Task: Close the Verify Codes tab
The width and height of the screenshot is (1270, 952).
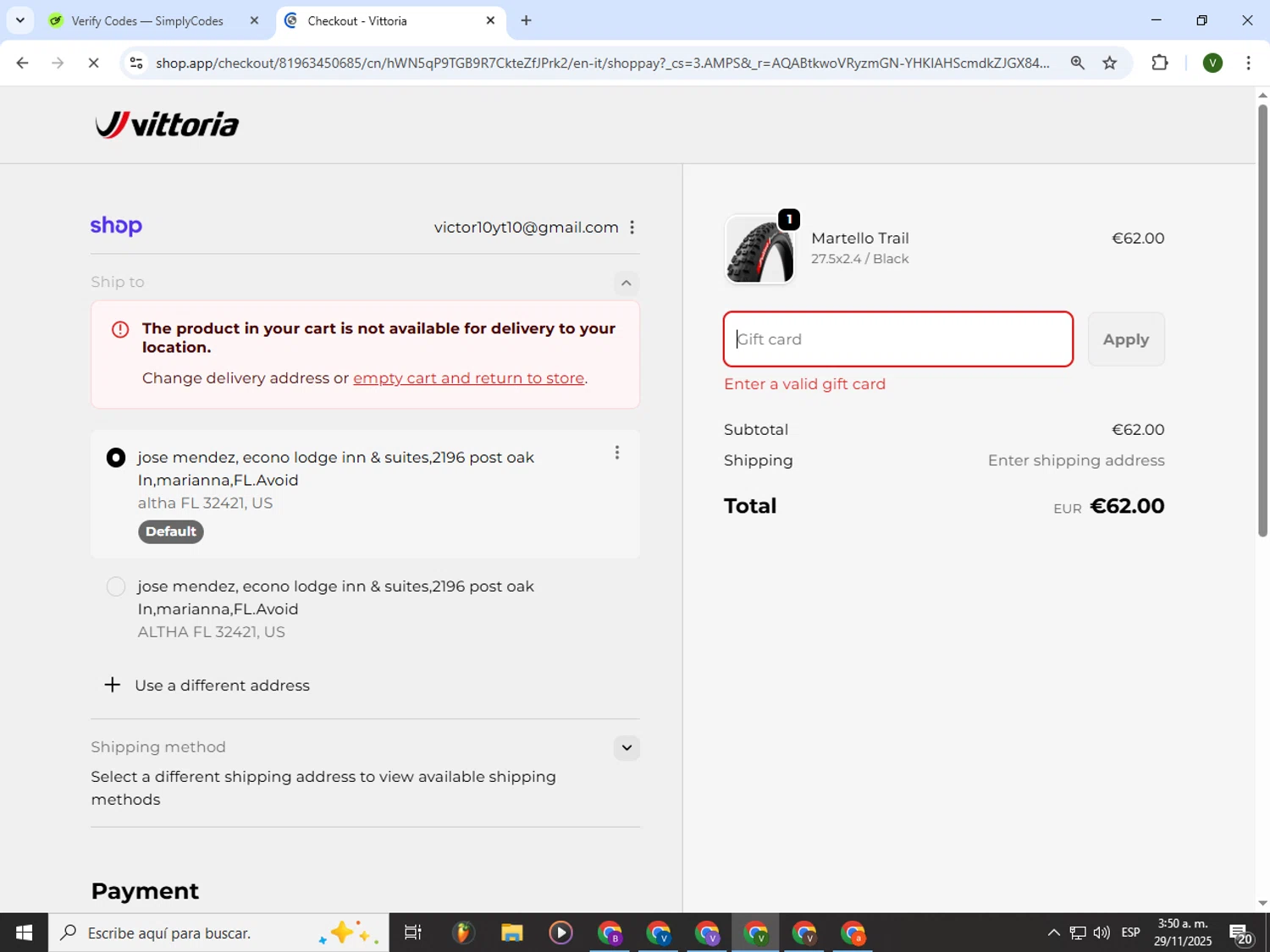Action: click(x=253, y=21)
